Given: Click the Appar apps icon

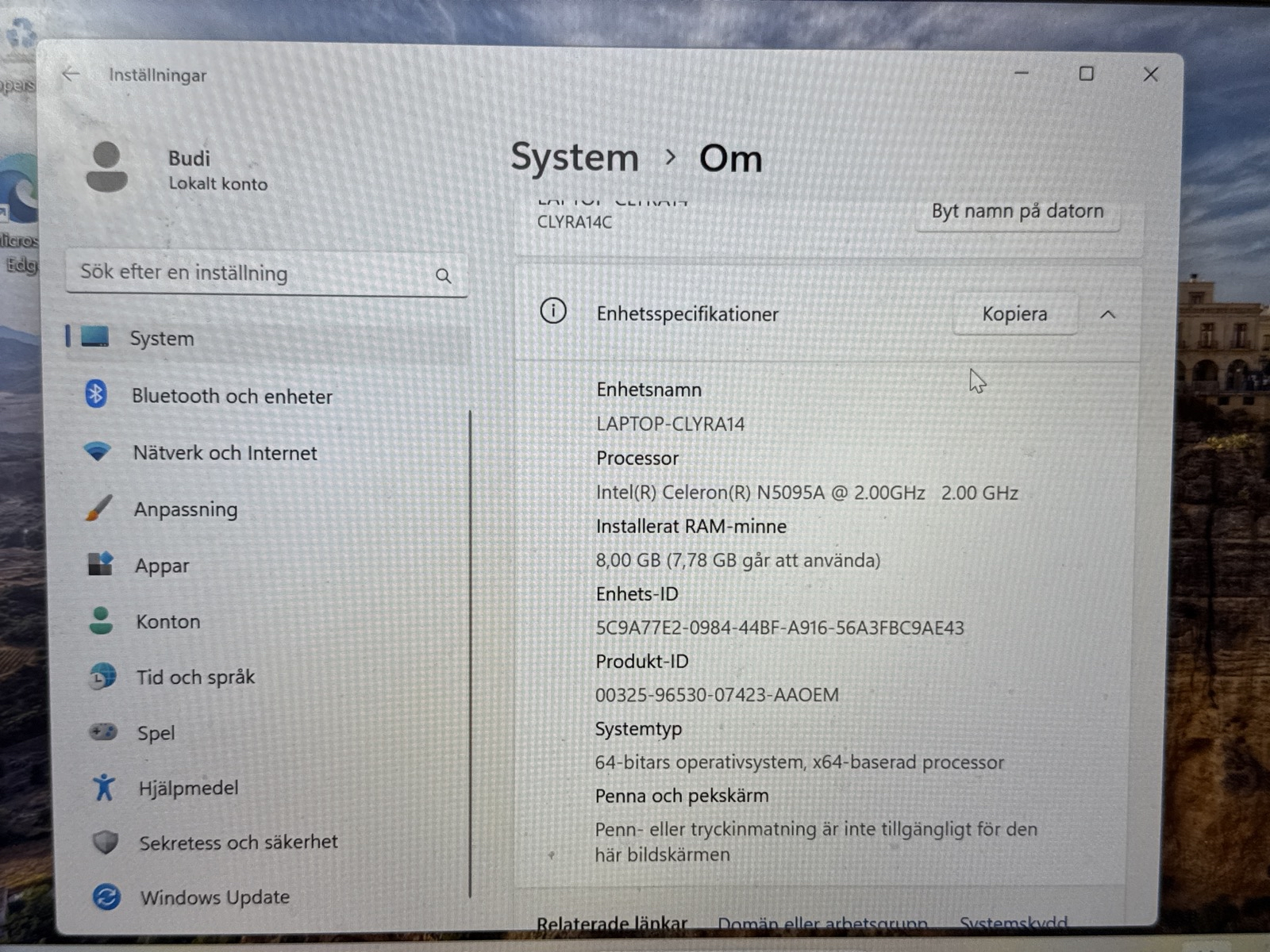Looking at the screenshot, I should [101, 564].
